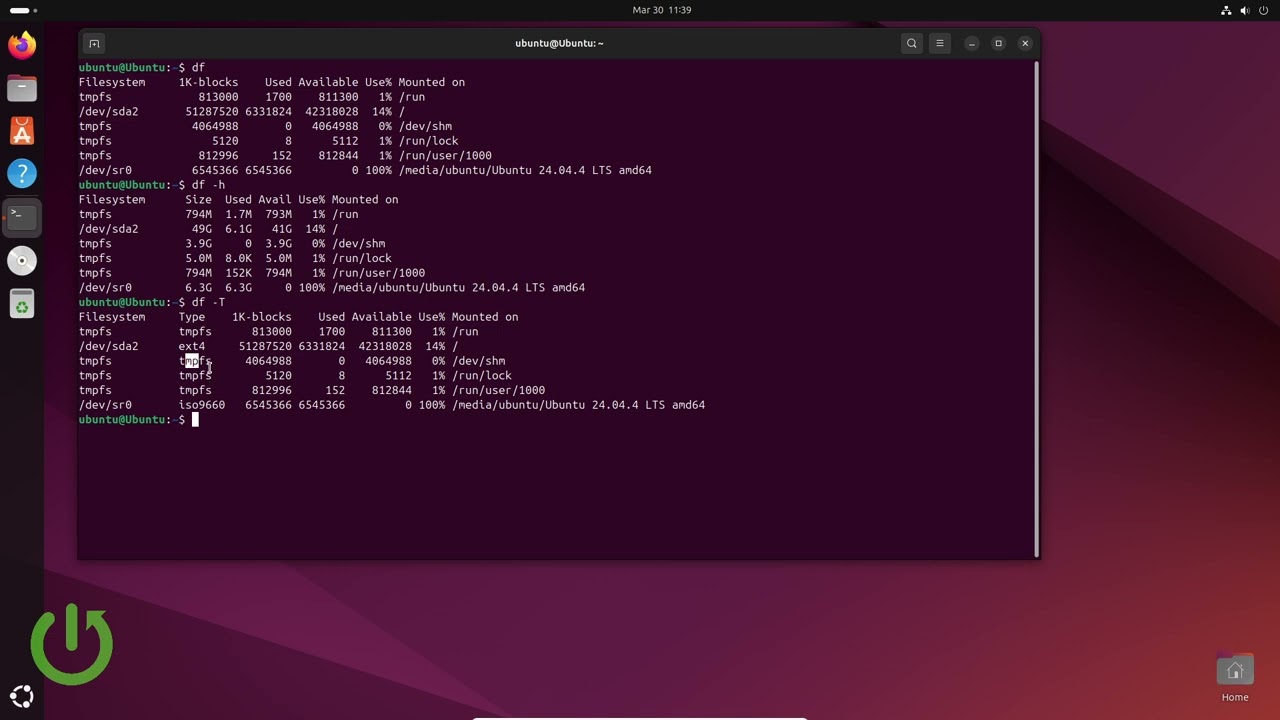
Task: Open the Help dock icon
Action: (21, 174)
